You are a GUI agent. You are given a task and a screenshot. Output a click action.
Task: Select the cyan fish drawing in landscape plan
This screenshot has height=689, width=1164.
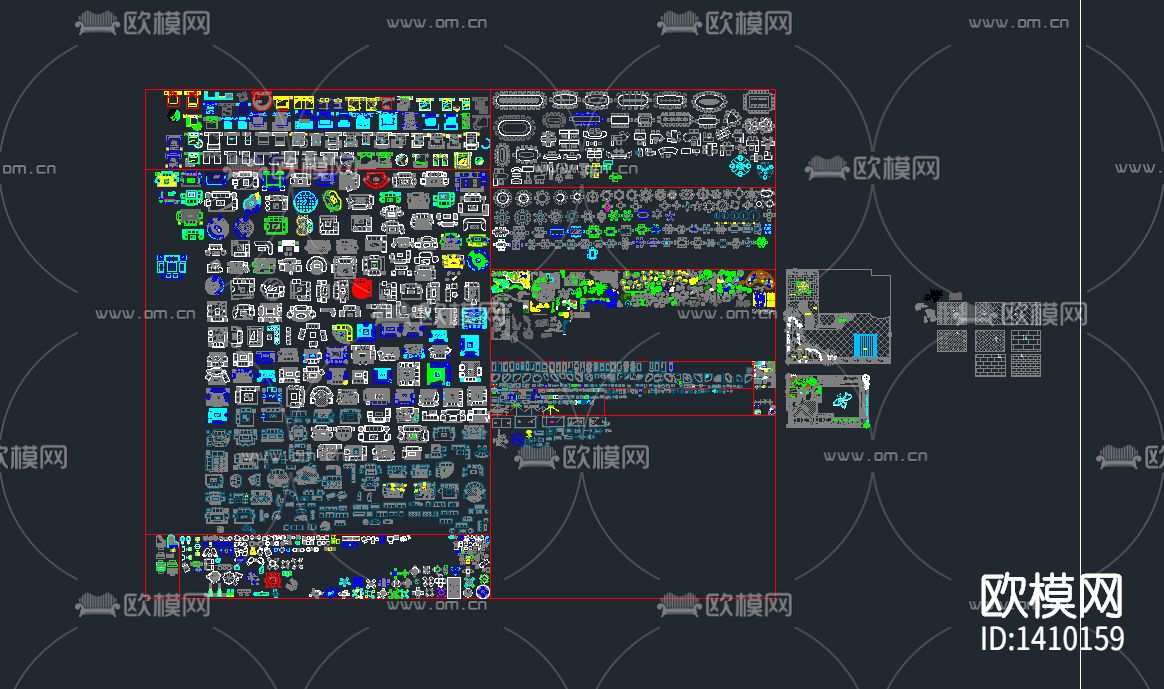click(x=841, y=399)
